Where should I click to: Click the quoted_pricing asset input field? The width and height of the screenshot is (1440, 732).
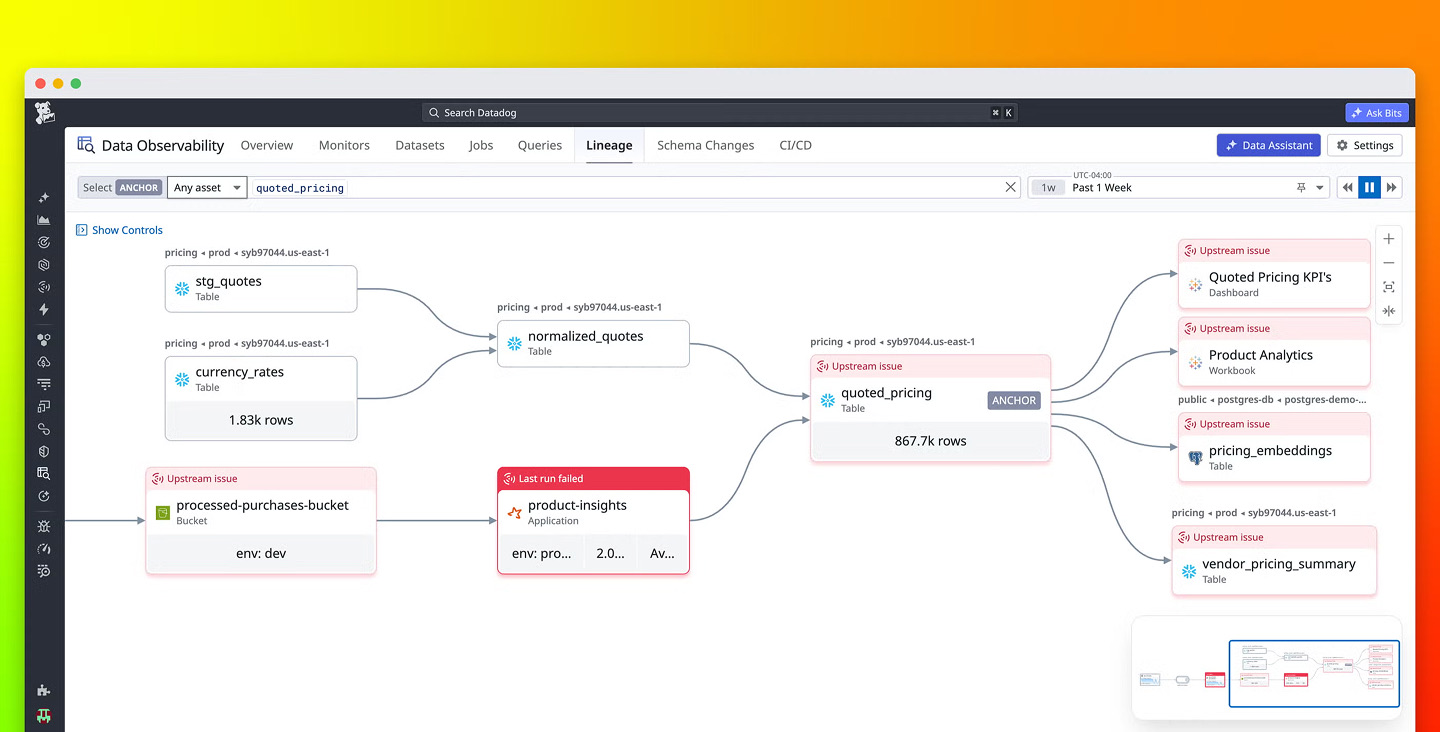tap(635, 187)
